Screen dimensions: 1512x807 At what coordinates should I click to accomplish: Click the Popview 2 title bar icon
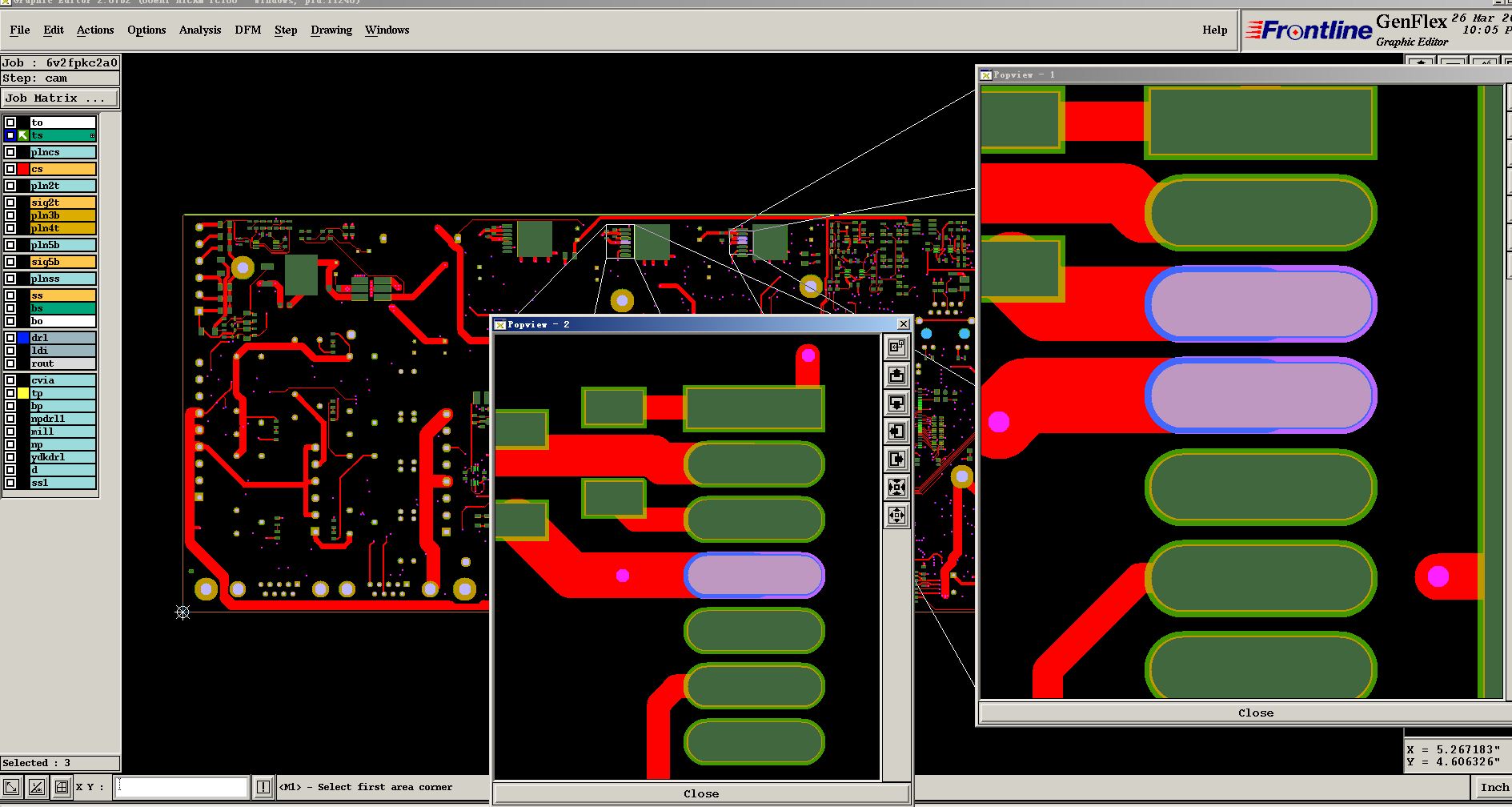(500, 324)
